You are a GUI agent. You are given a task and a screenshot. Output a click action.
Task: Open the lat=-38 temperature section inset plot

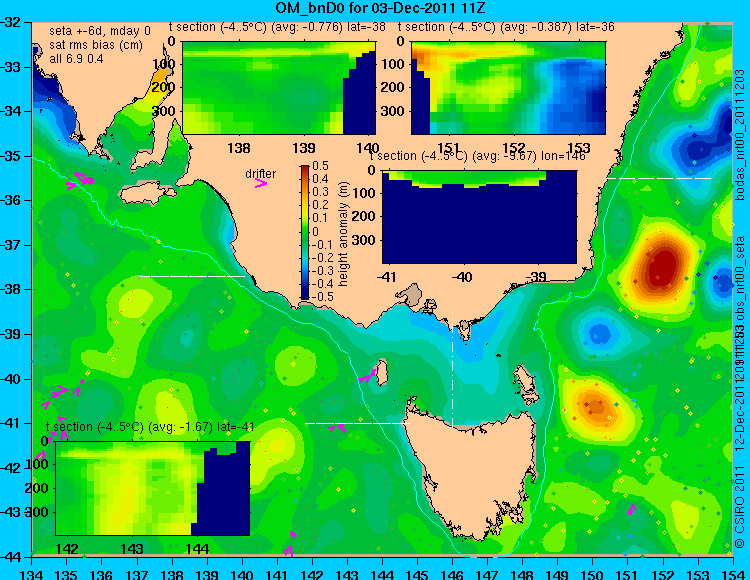point(279,88)
